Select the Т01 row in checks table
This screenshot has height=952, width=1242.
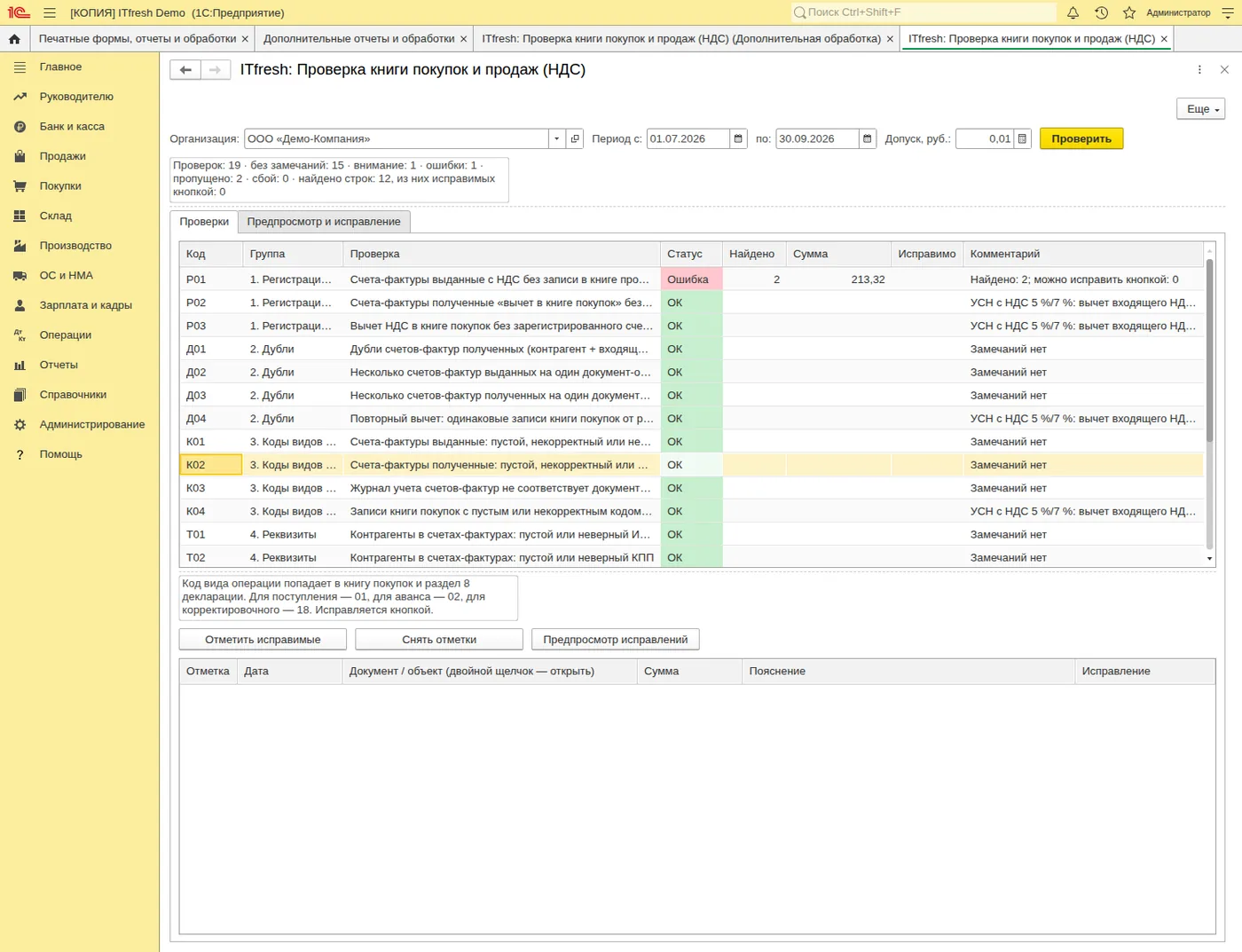(x=691, y=535)
